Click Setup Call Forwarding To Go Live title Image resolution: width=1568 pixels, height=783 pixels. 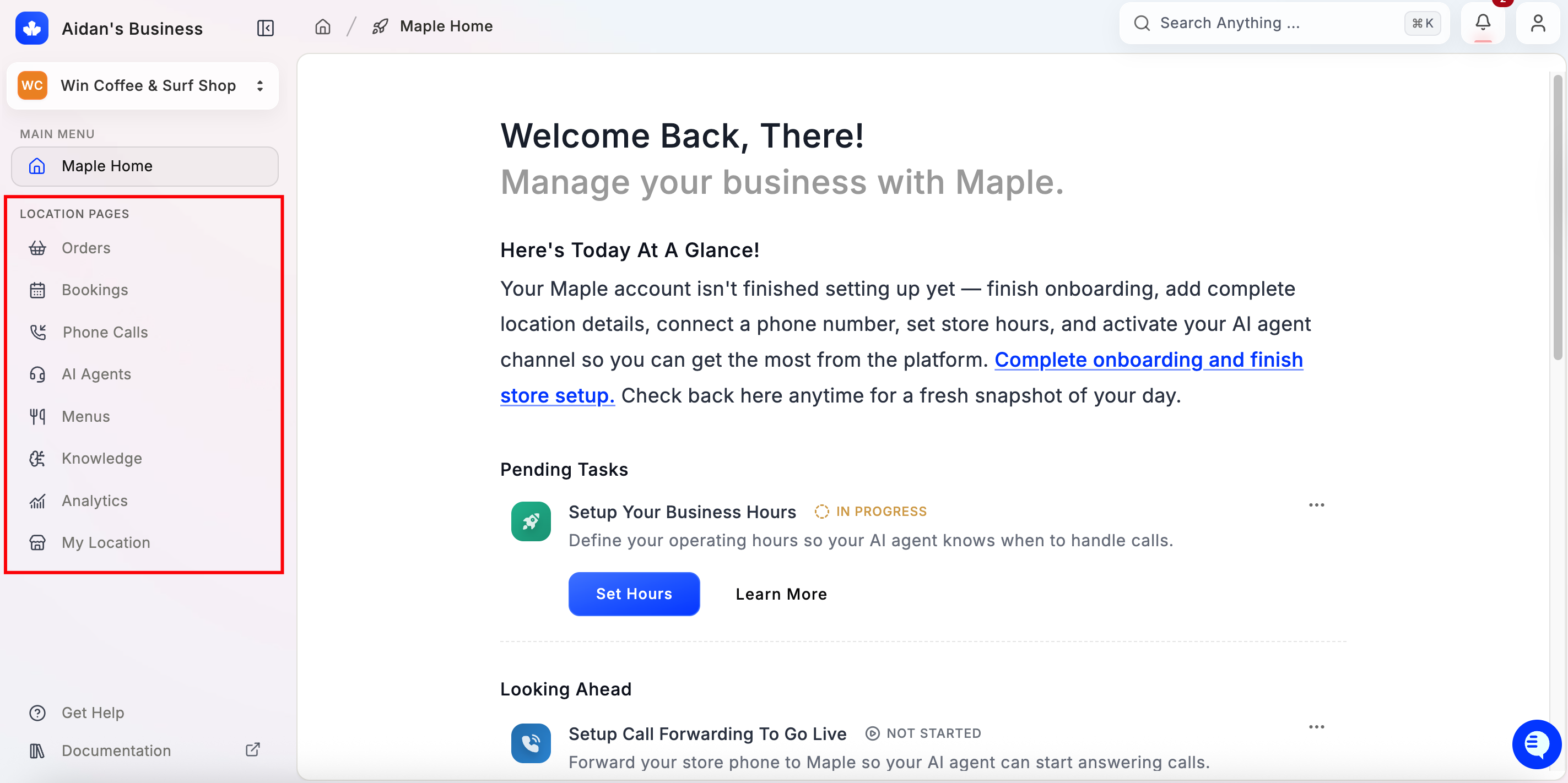[707, 734]
